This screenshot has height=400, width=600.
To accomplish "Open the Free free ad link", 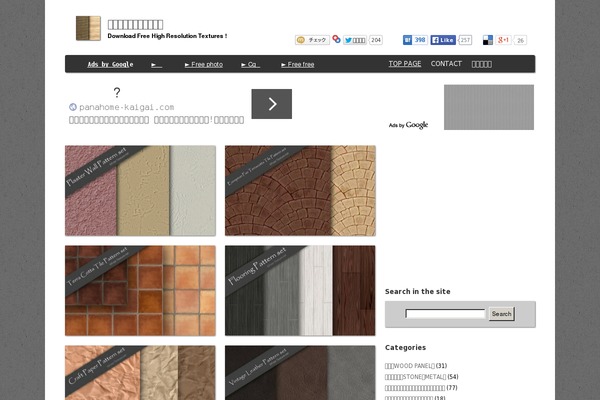I will [x=298, y=64].
